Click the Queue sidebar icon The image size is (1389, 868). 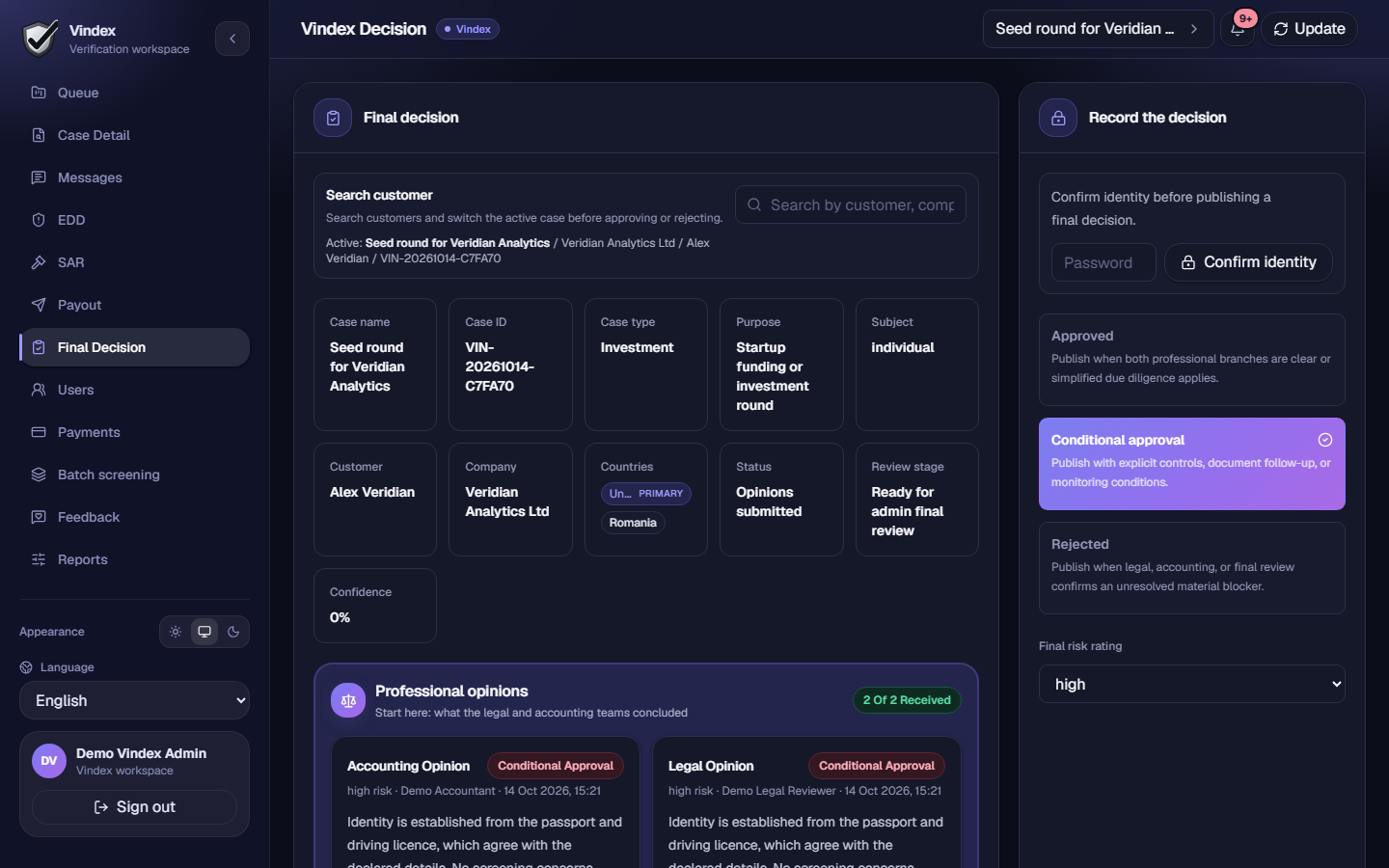pyautogui.click(x=39, y=93)
